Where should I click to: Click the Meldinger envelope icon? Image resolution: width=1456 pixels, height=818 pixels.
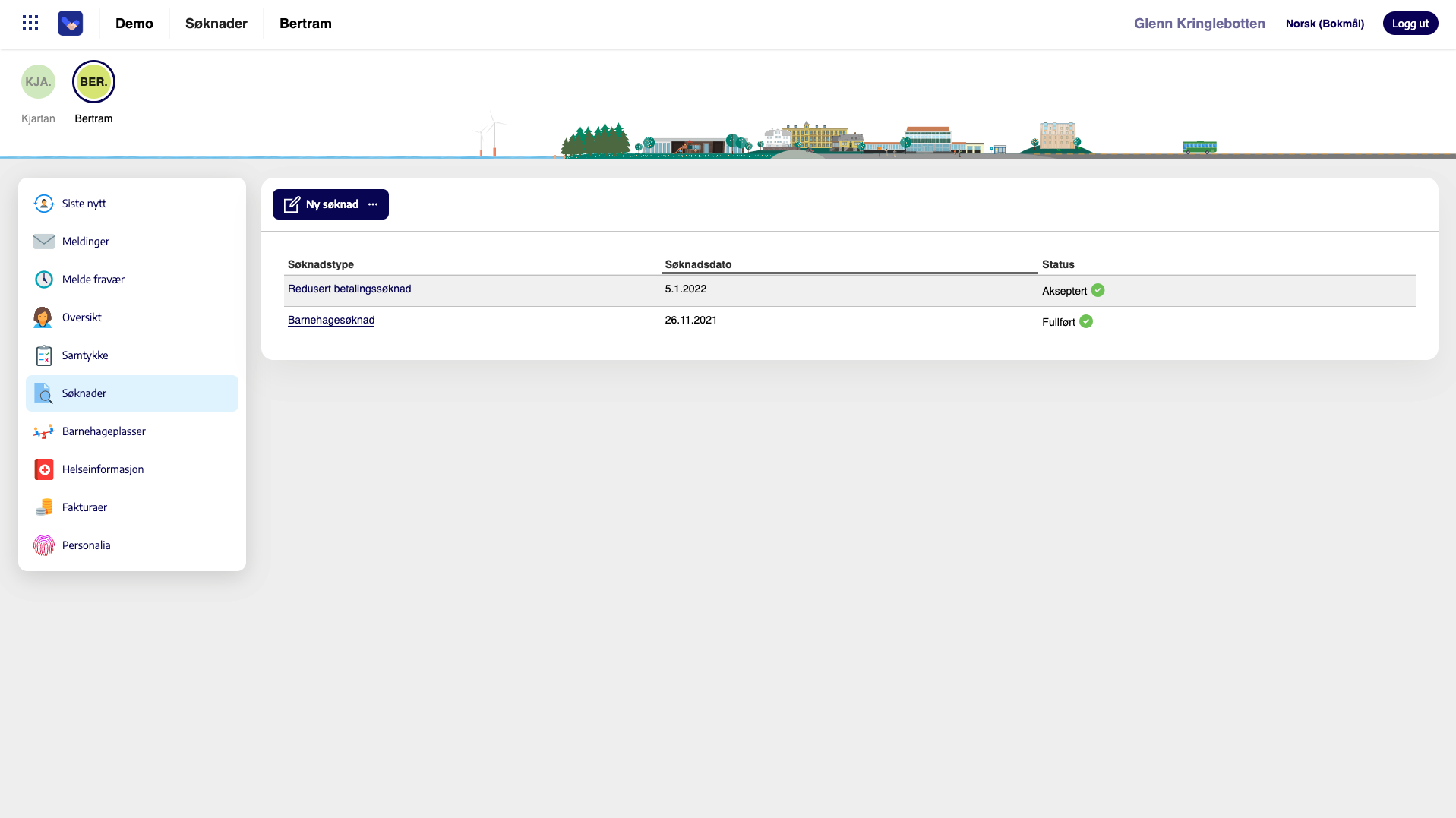click(44, 242)
